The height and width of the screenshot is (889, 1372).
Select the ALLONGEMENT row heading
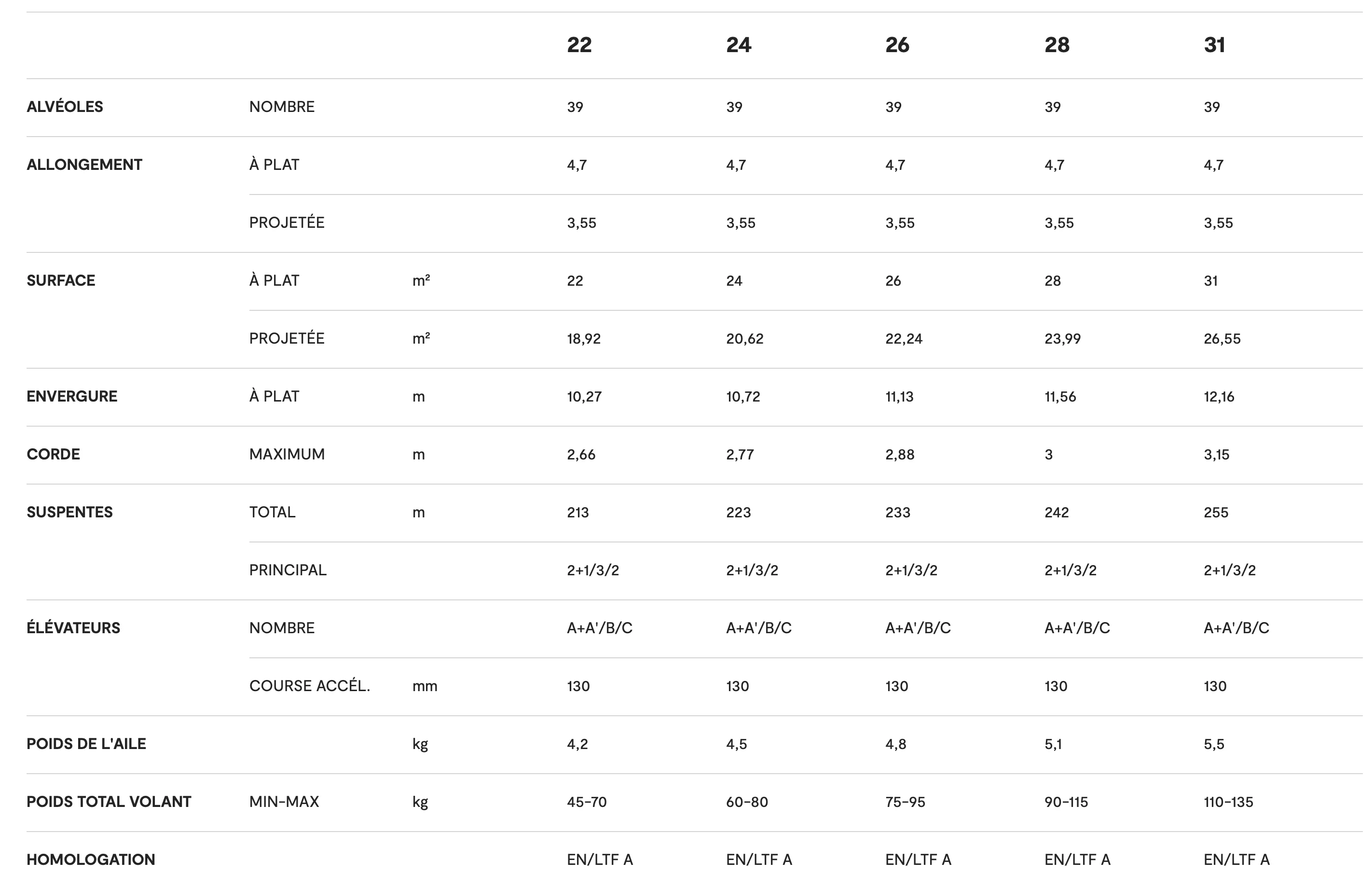(84, 165)
